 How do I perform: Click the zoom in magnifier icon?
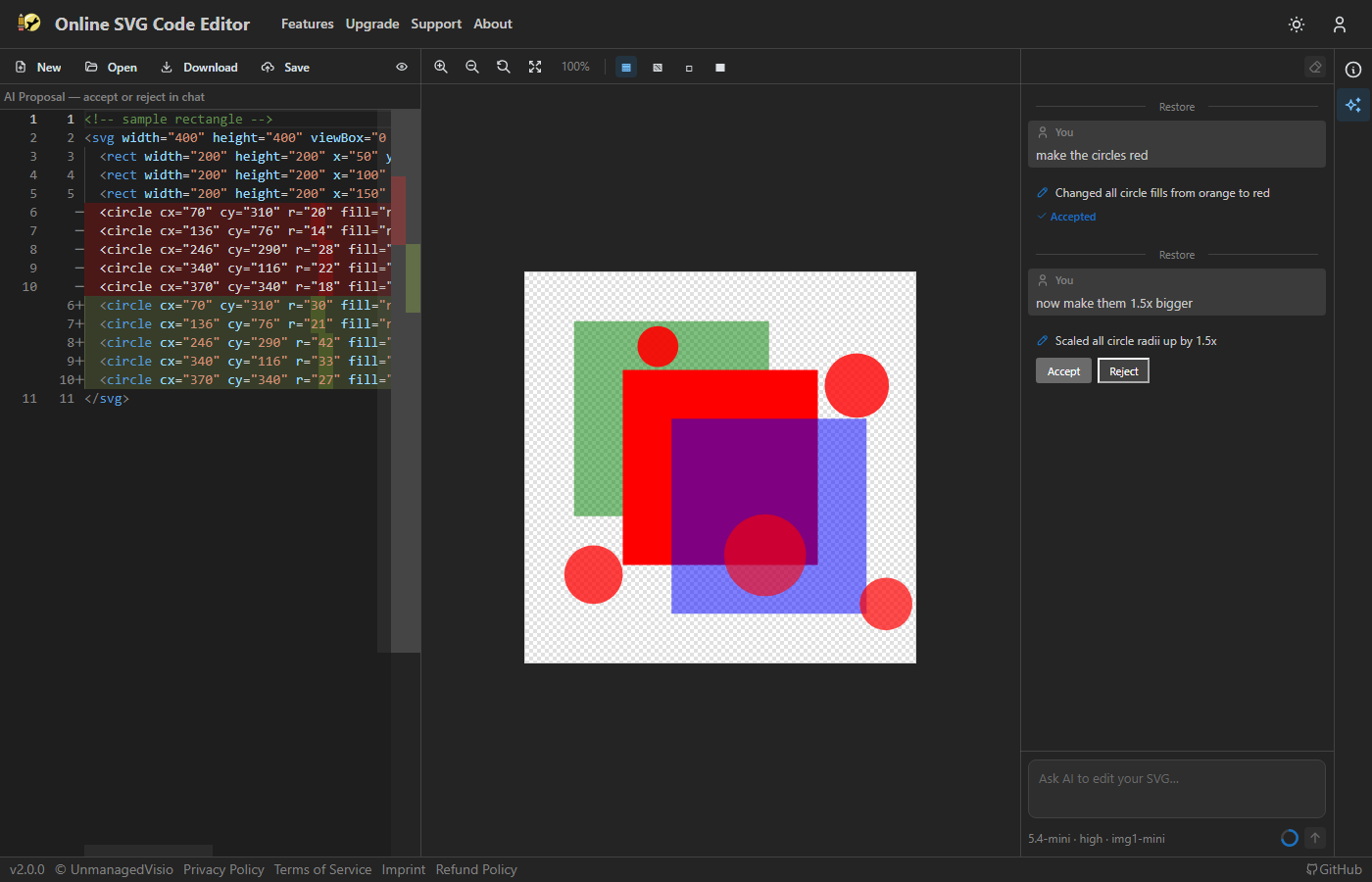click(x=441, y=67)
